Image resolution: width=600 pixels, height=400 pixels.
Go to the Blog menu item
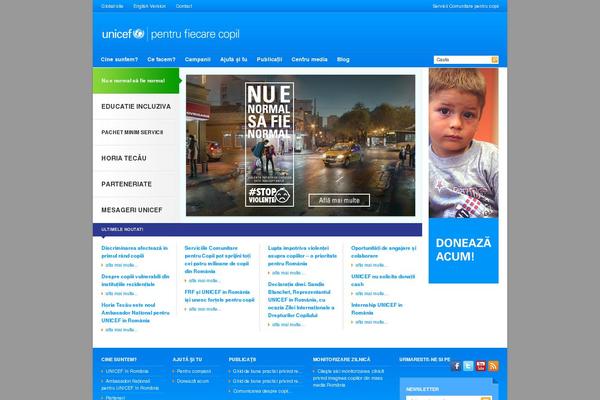[x=343, y=59]
